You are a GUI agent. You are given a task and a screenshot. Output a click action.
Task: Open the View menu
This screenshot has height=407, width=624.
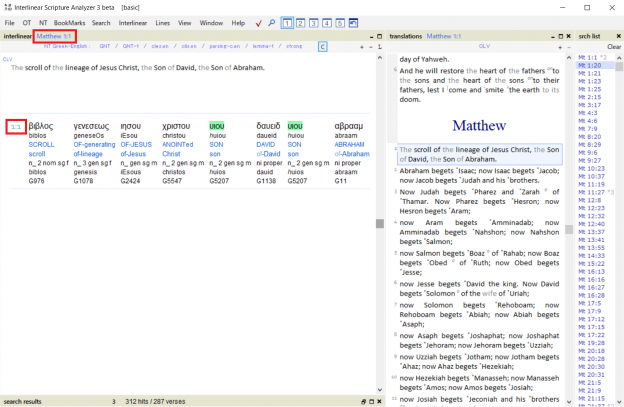(184, 23)
